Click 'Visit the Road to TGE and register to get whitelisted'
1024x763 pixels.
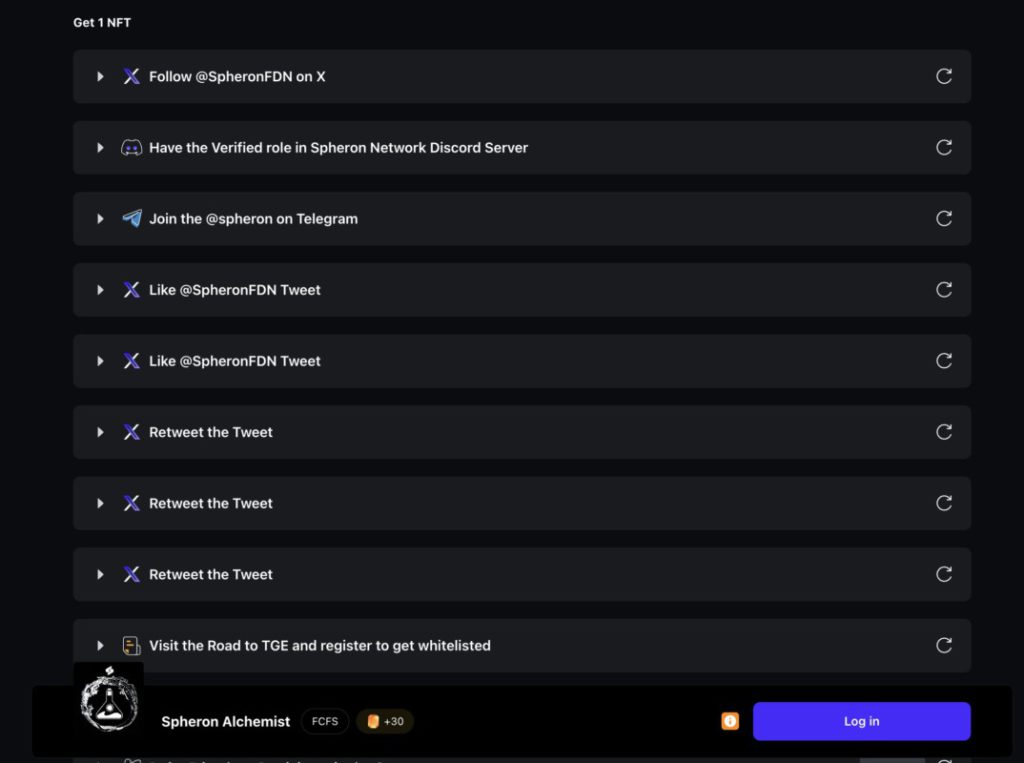pos(320,645)
